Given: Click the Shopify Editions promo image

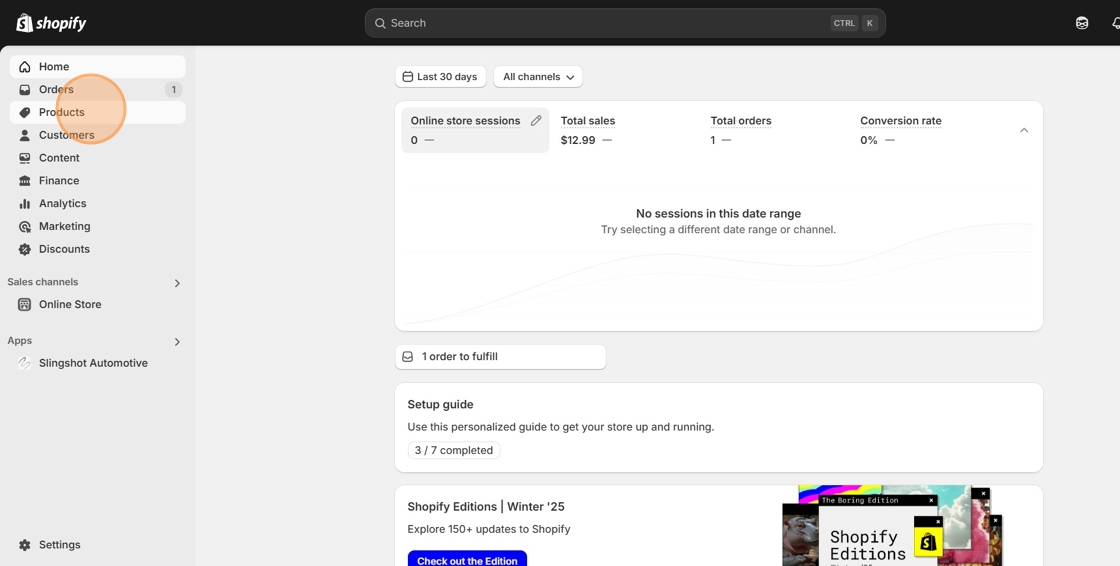Looking at the screenshot, I should click(x=893, y=526).
